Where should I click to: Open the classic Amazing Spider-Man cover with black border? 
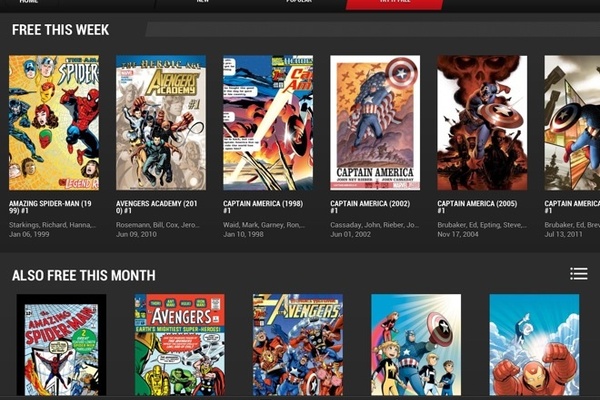(61, 344)
